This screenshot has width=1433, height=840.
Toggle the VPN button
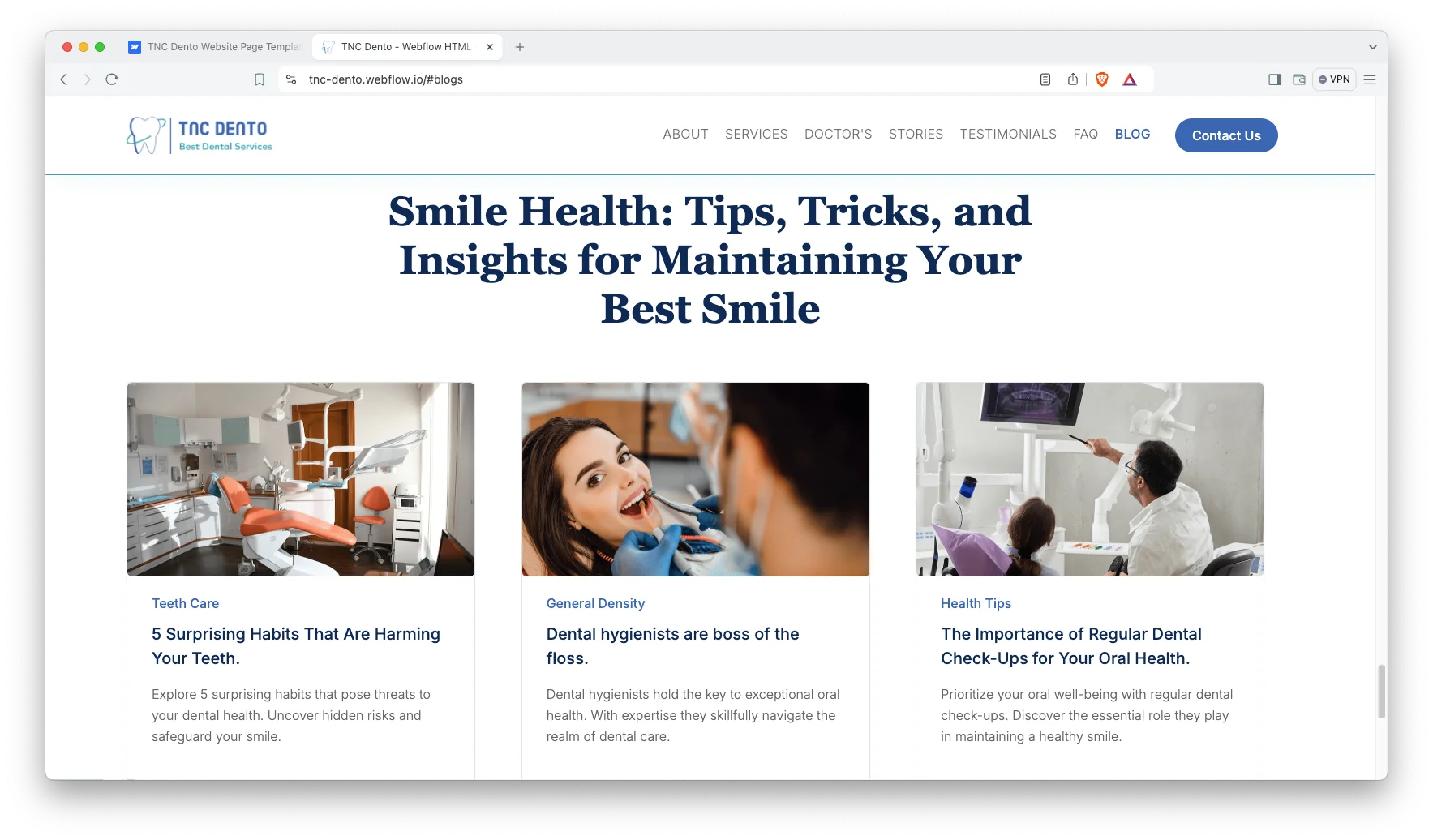tap(1334, 79)
